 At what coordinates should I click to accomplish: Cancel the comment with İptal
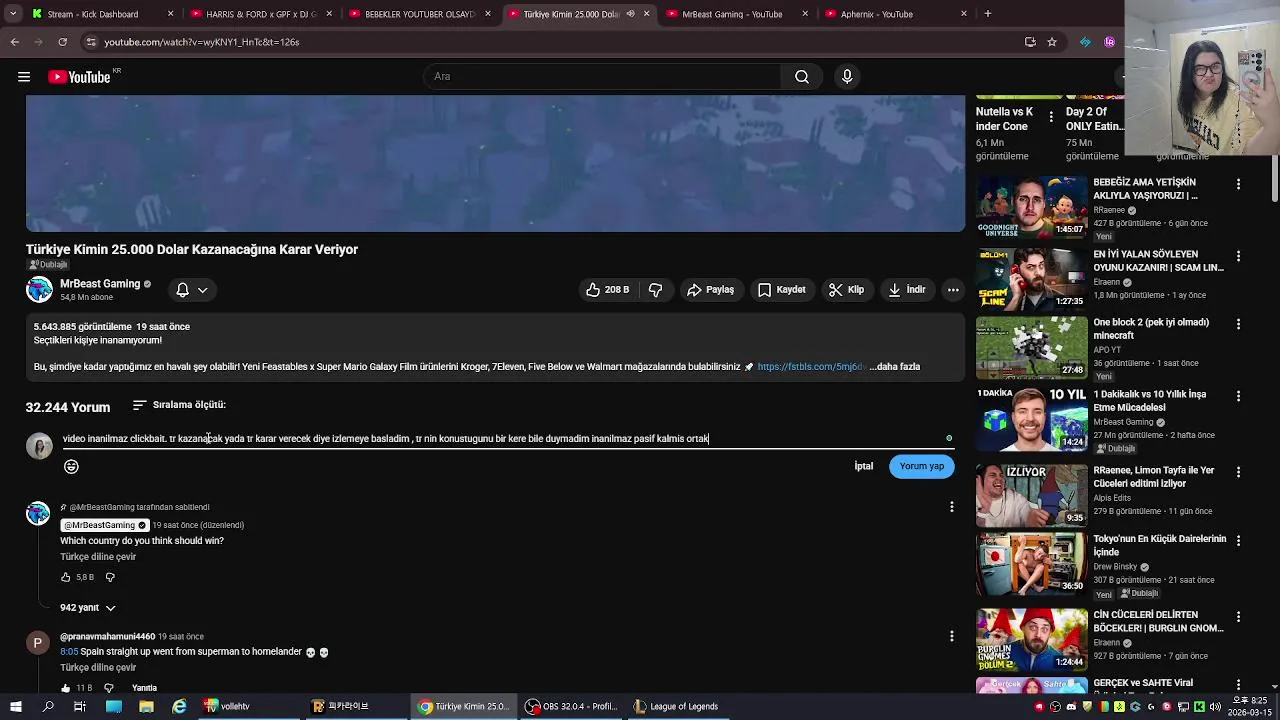click(863, 466)
